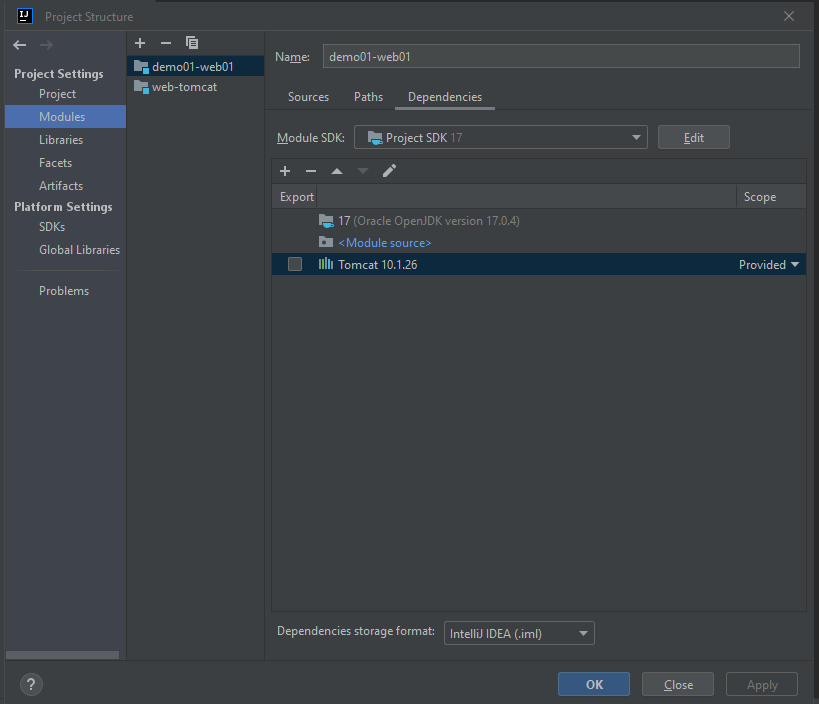Click the Module source folder icon
Screen dimensions: 819x704
click(326, 242)
